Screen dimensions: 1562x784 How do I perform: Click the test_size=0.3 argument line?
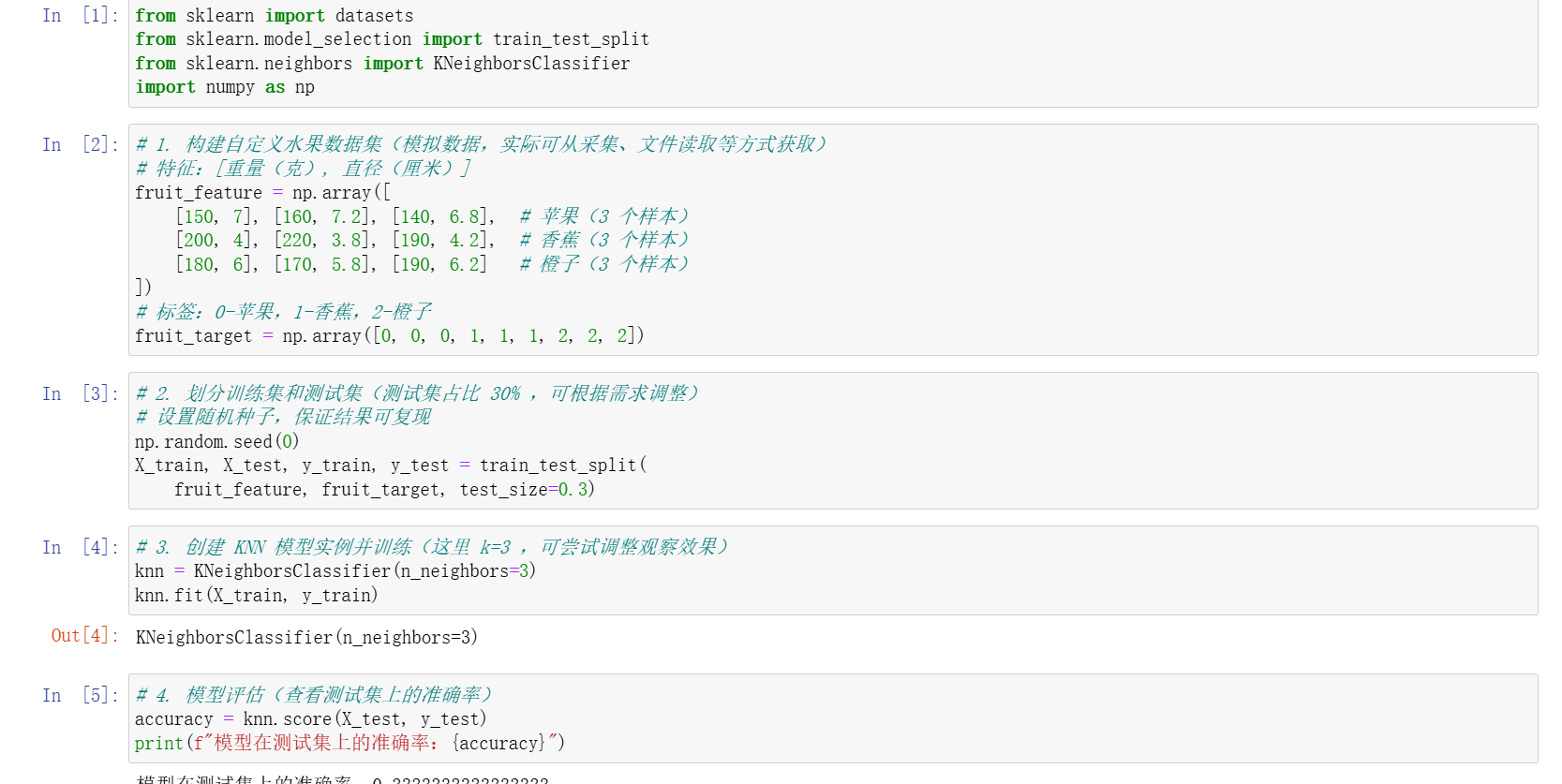tap(384, 490)
